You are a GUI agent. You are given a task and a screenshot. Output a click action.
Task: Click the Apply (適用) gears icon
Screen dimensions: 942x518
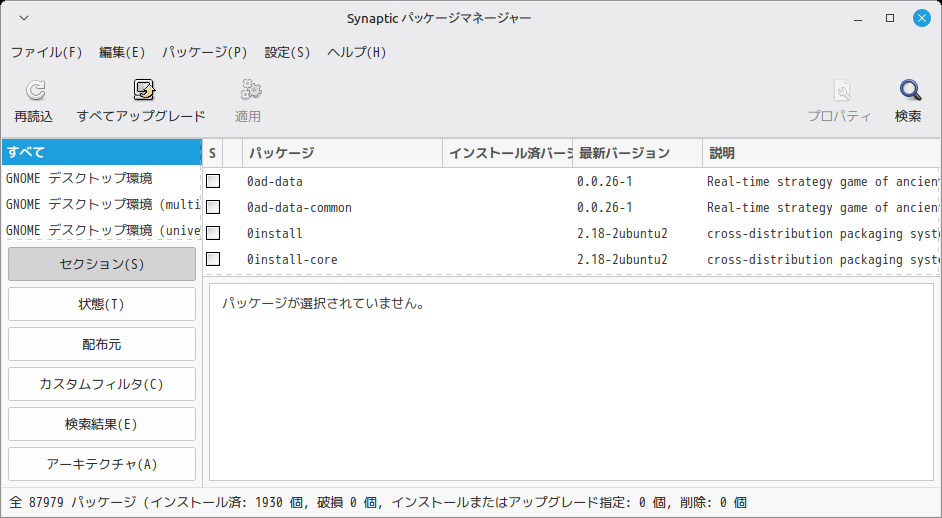[248, 92]
